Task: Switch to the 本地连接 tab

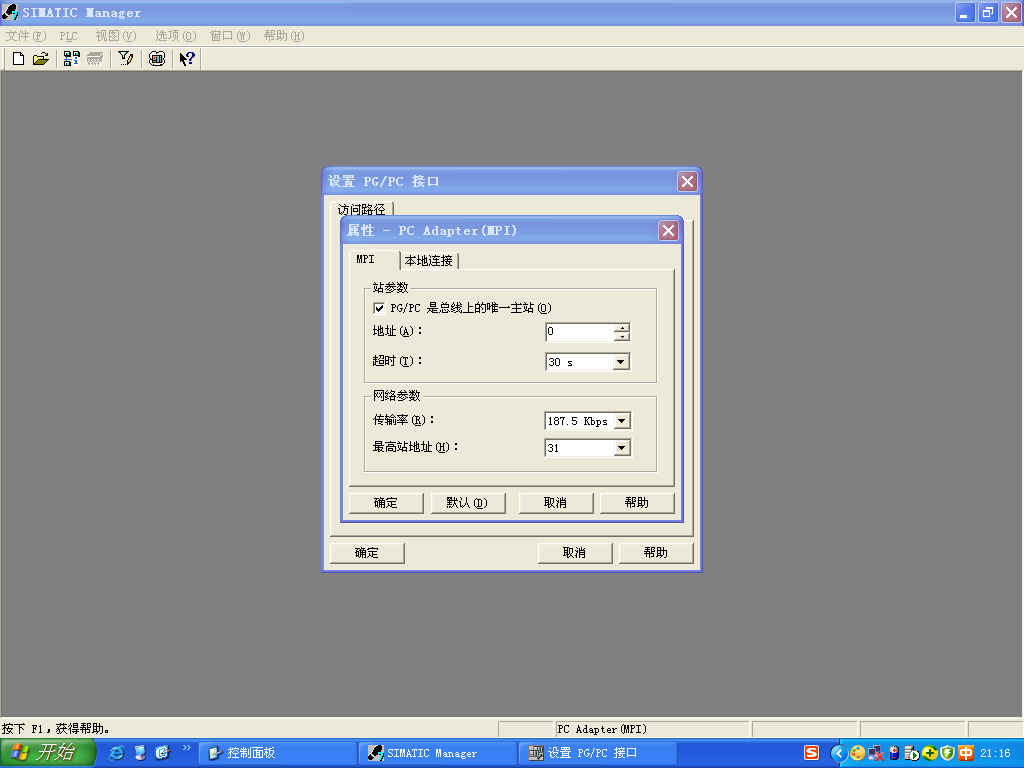Action: [x=428, y=261]
